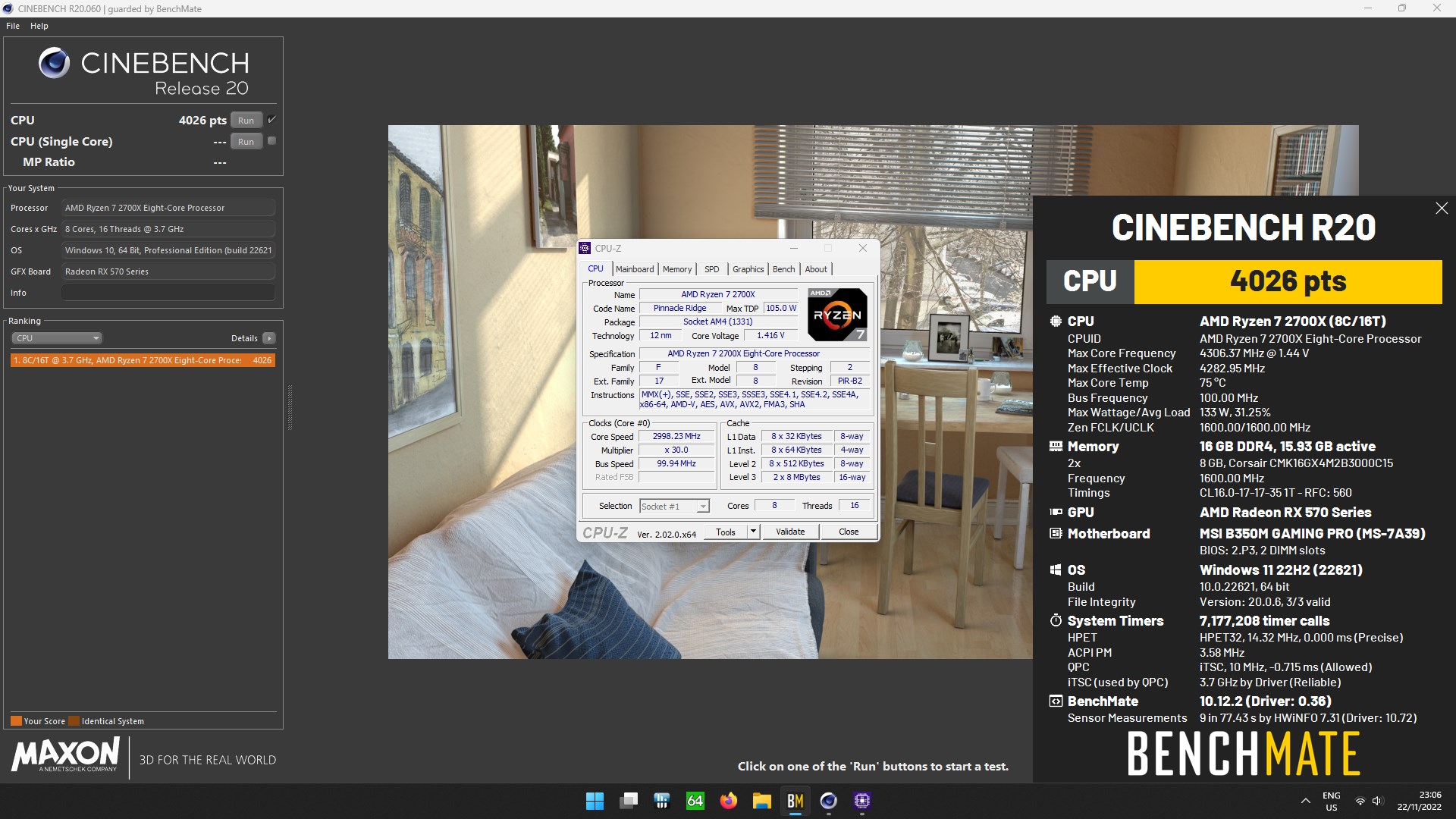The image size is (1456, 819).
Task: Click the BenchMate CPU chip icon
Action: click(x=1056, y=321)
